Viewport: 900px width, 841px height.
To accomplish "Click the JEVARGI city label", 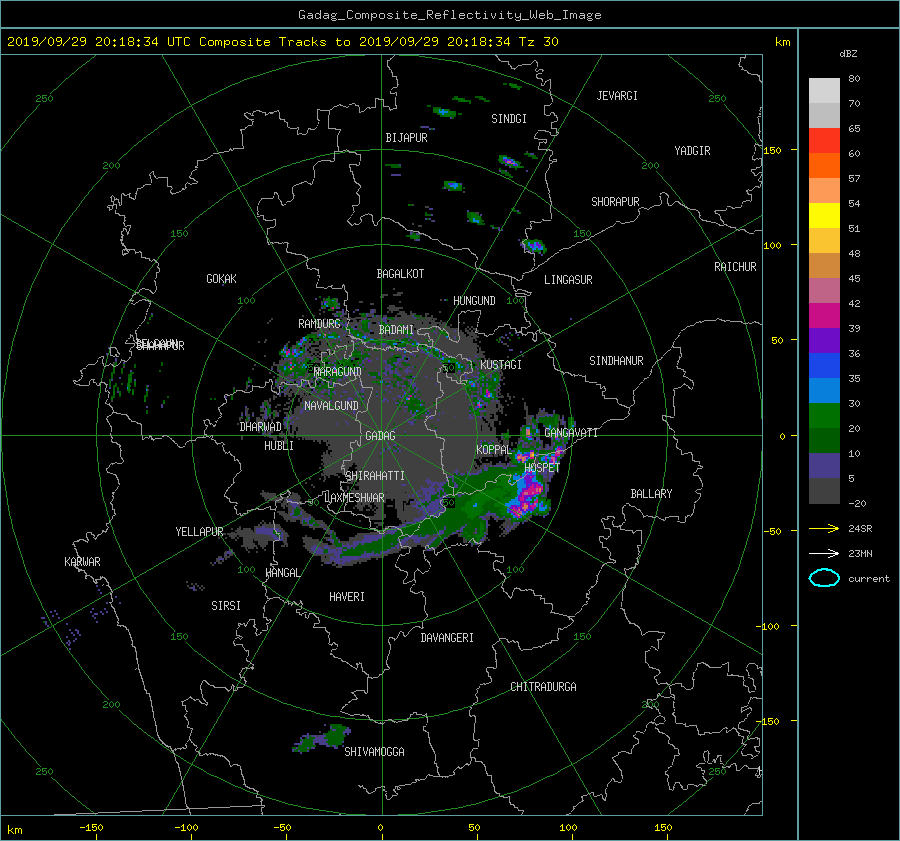I will click(617, 96).
